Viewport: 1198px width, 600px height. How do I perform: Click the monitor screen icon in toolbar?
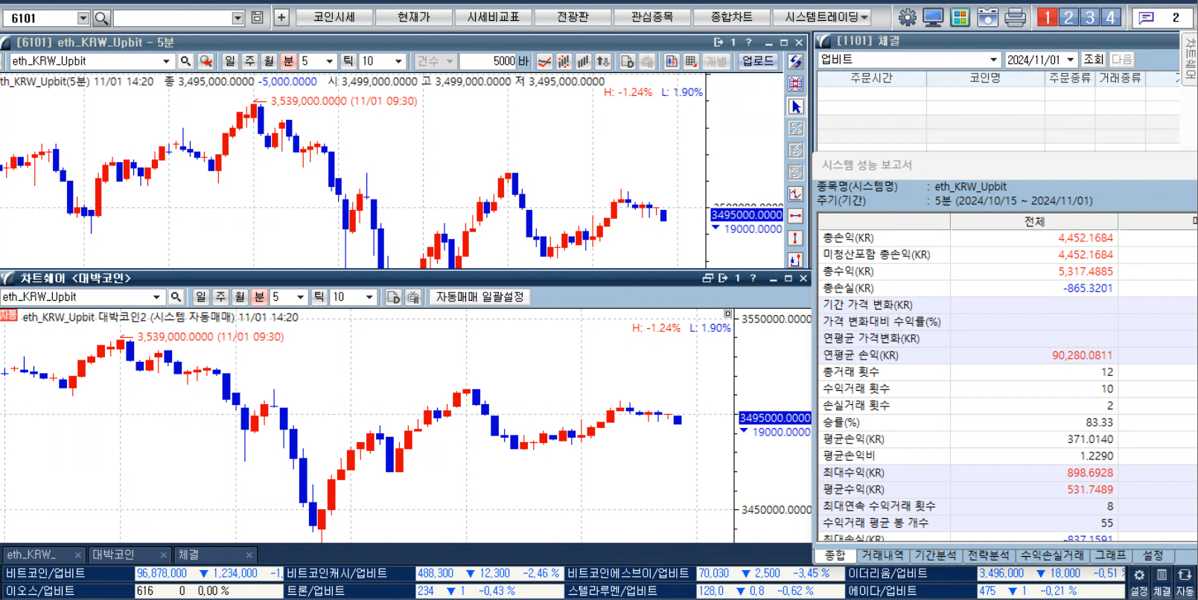(933, 18)
